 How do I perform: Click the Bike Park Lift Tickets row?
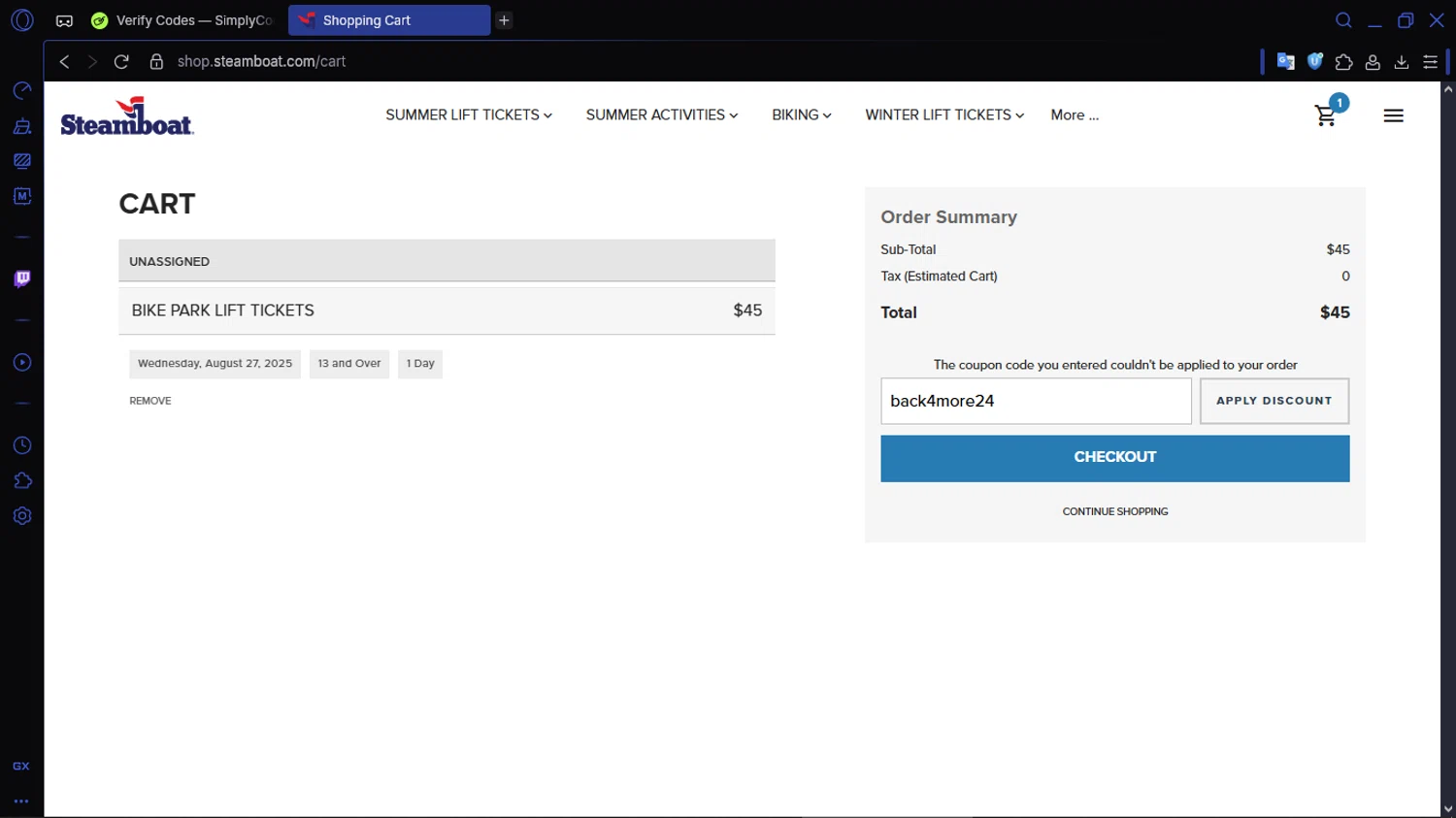pyautogui.click(x=447, y=311)
